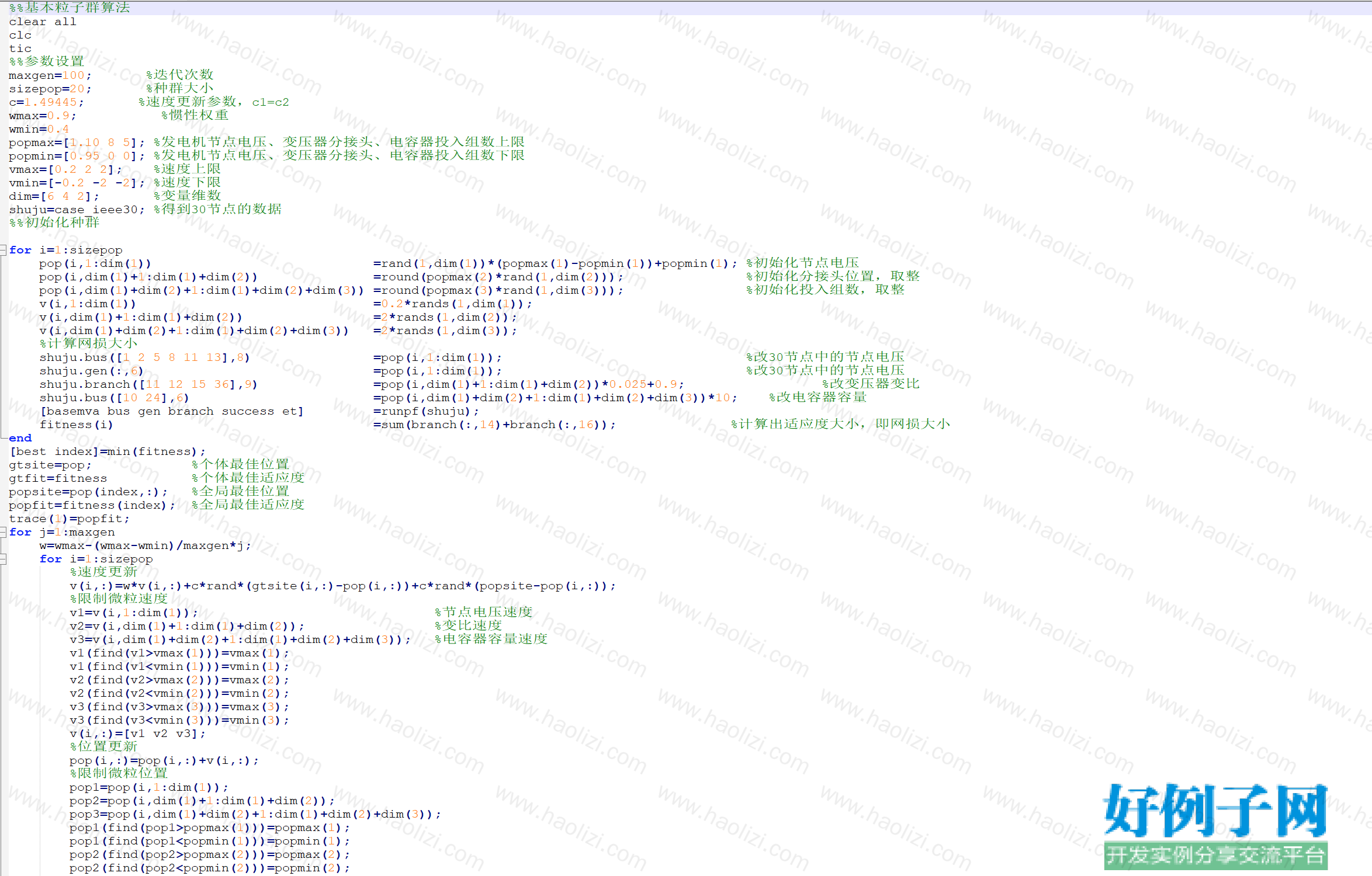Click the 'trace(1)=popfit;' line
The width and height of the screenshot is (1372, 876).
69,519
